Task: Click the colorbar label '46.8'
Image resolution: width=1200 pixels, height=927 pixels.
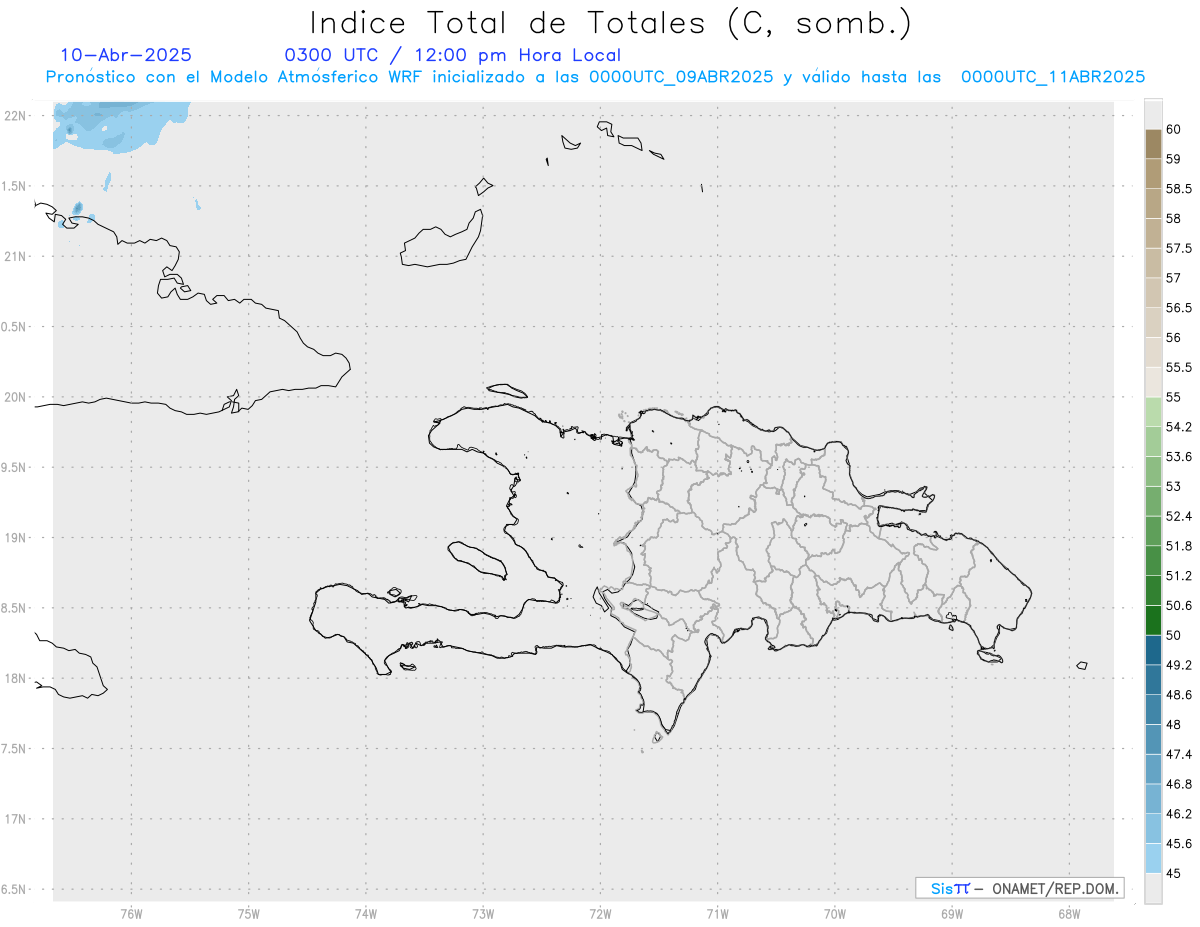Action: point(1178,784)
